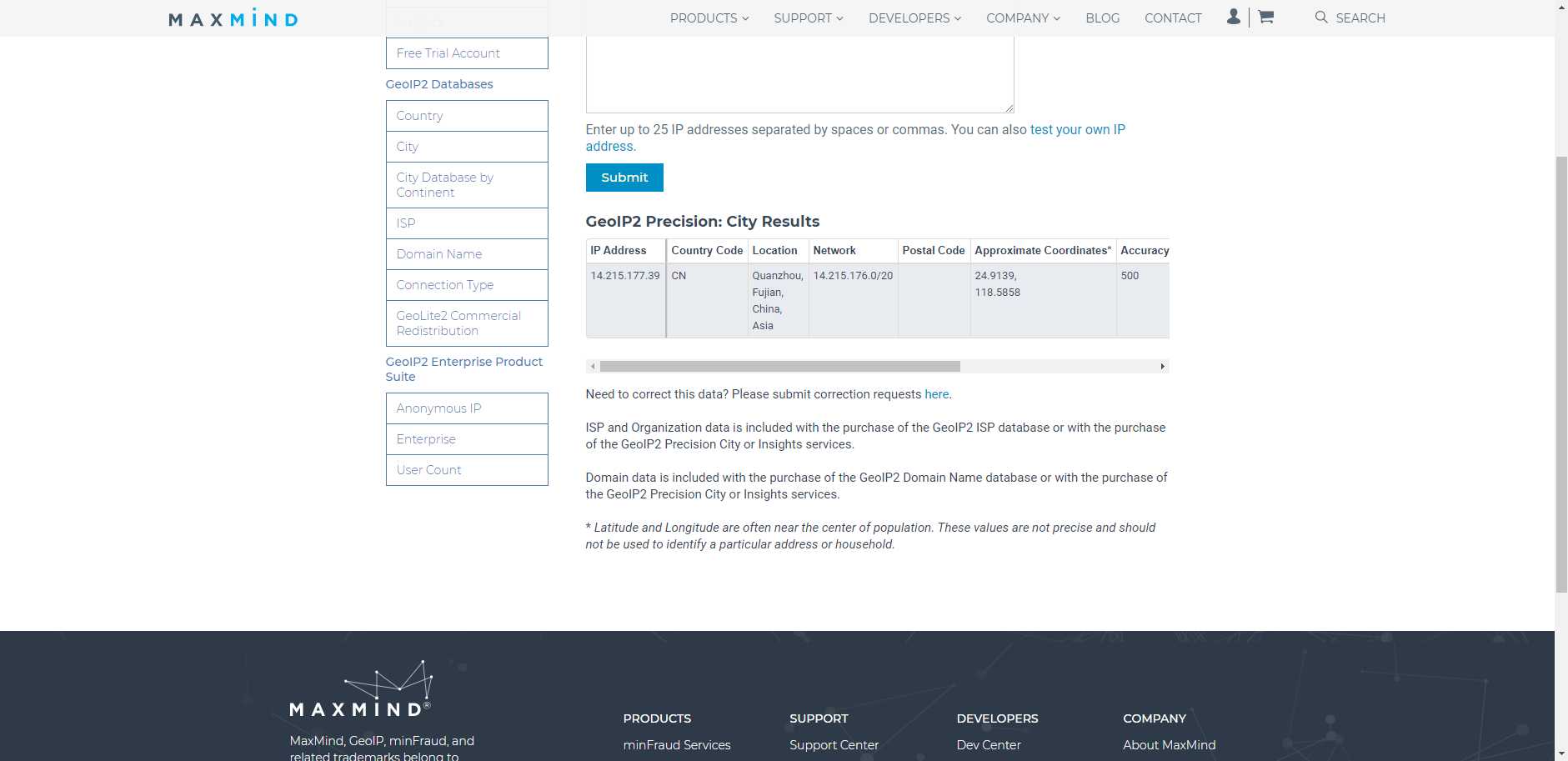Select ISP database in sidebar
The width and height of the screenshot is (1568, 761).
[x=467, y=223]
